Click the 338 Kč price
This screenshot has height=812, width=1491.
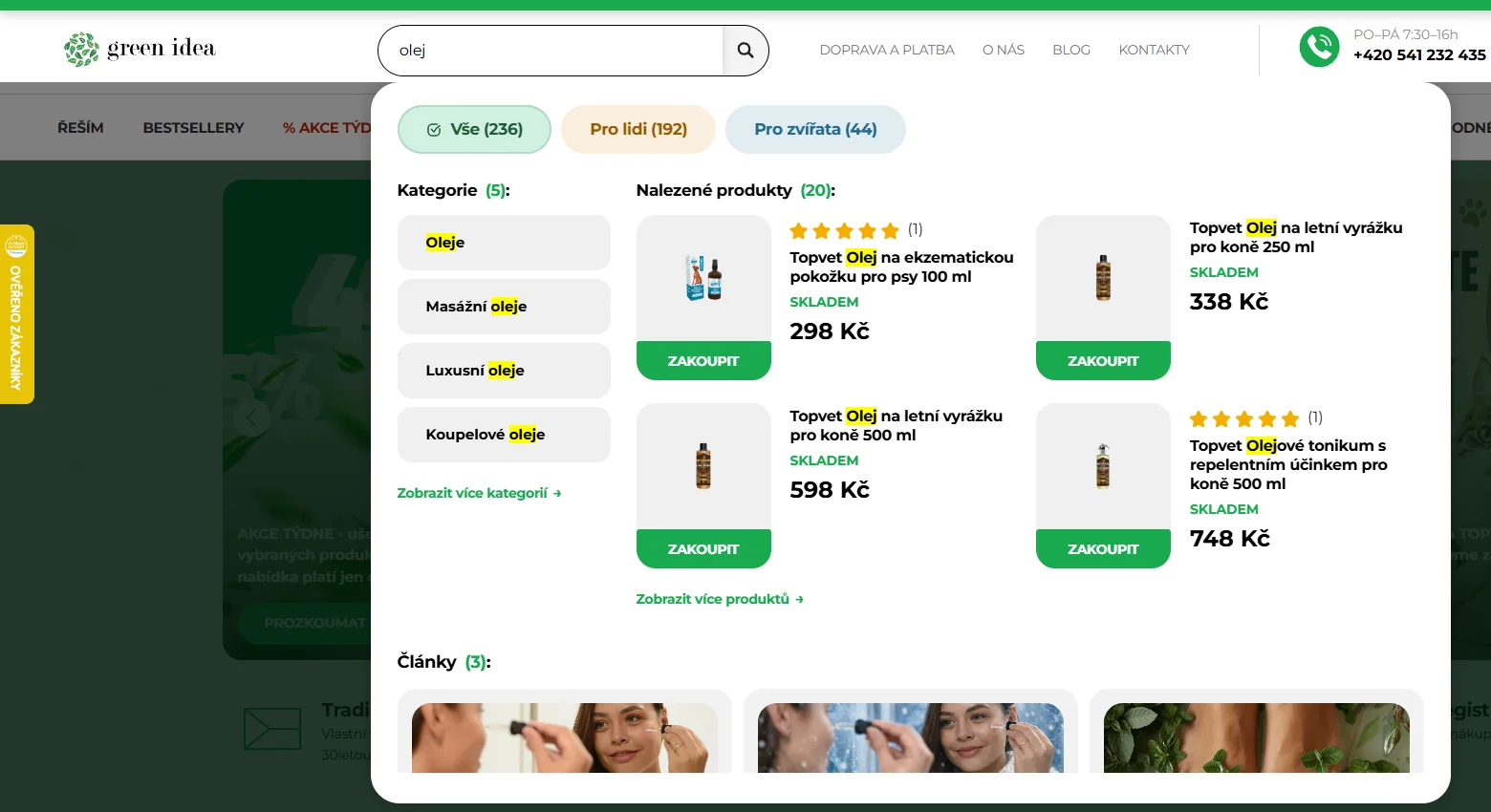[1229, 302]
